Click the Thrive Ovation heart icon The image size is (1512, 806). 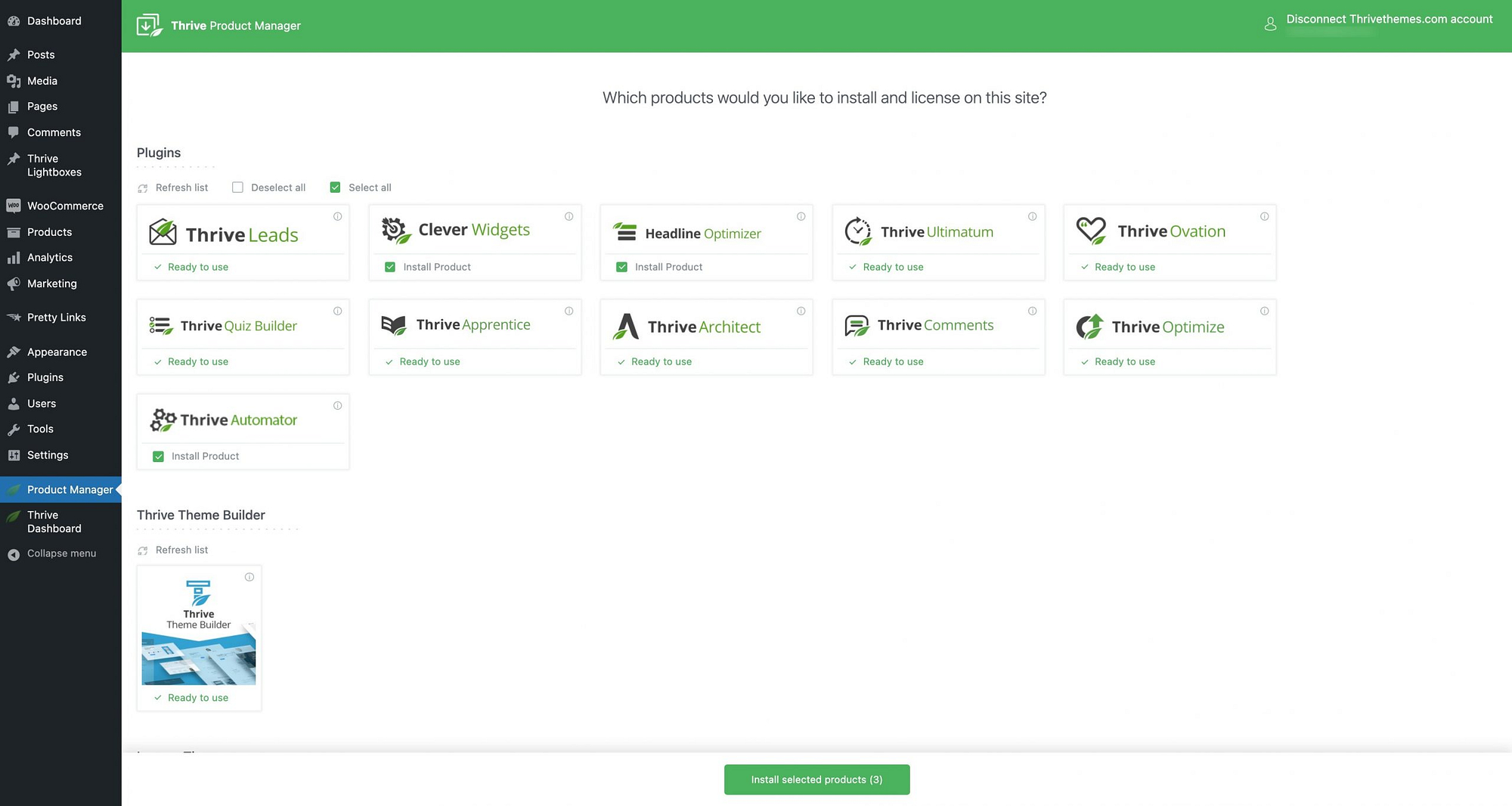(x=1091, y=231)
